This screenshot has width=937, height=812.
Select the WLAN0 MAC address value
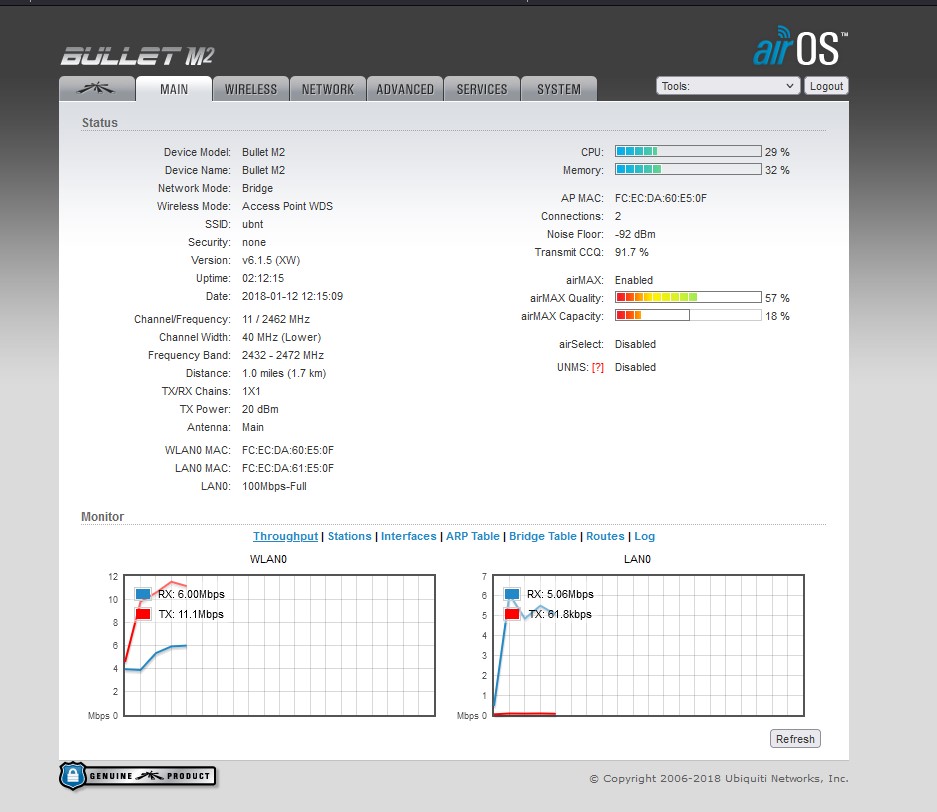287,451
